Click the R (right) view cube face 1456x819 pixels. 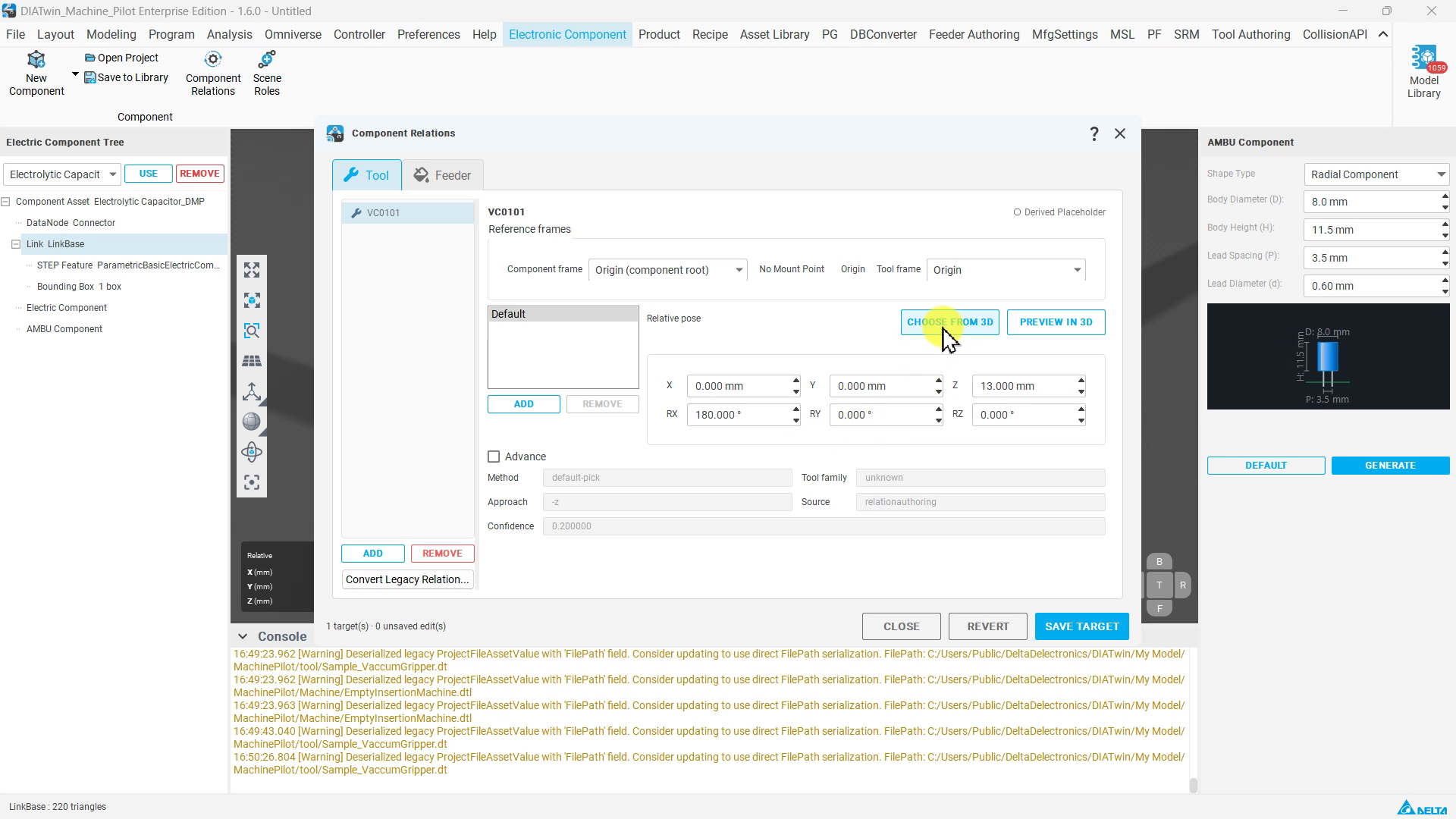tap(1182, 585)
